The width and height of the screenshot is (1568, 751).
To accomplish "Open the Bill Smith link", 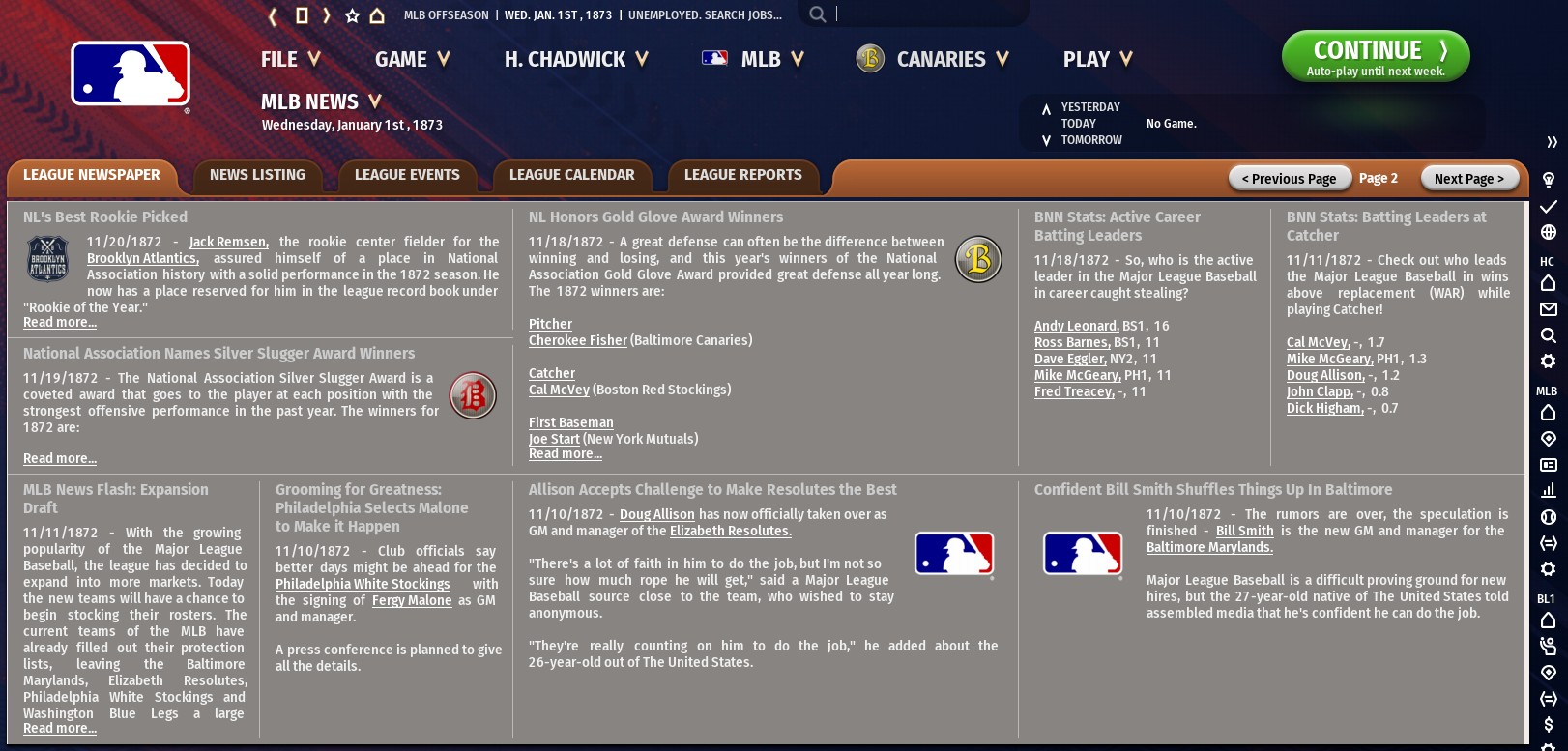I will [x=1244, y=531].
